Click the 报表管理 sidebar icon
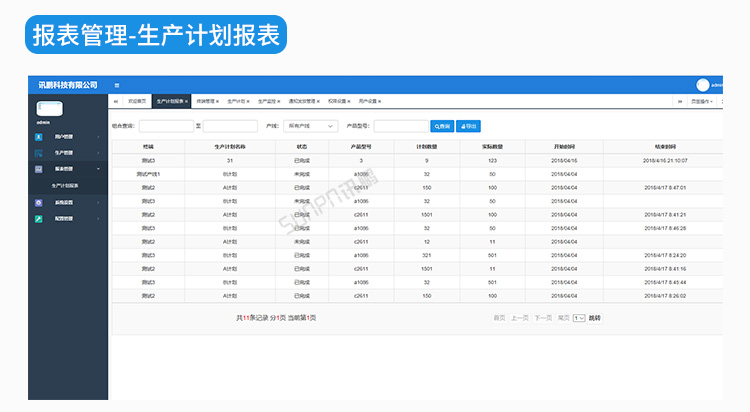Screen dimensions: 750x412 [x=38, y=169]
